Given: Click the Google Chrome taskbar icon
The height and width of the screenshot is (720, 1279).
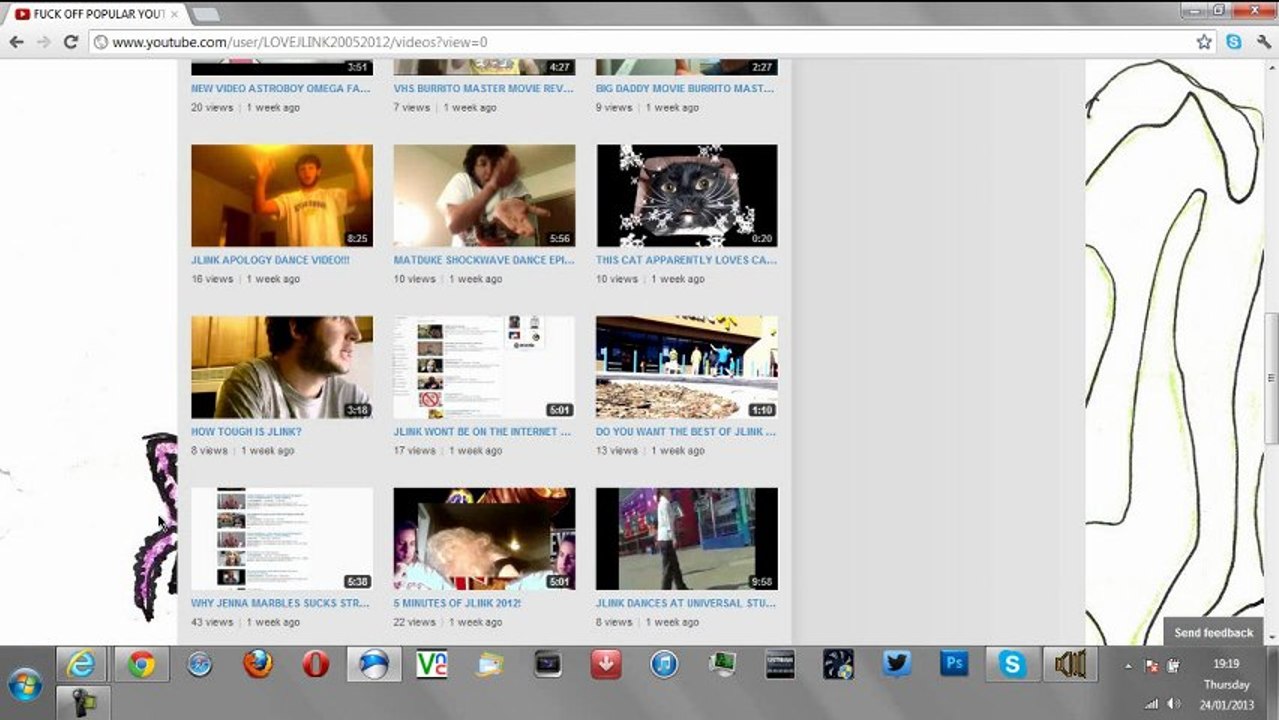Looking at the screenshot, I should point(141,664).
